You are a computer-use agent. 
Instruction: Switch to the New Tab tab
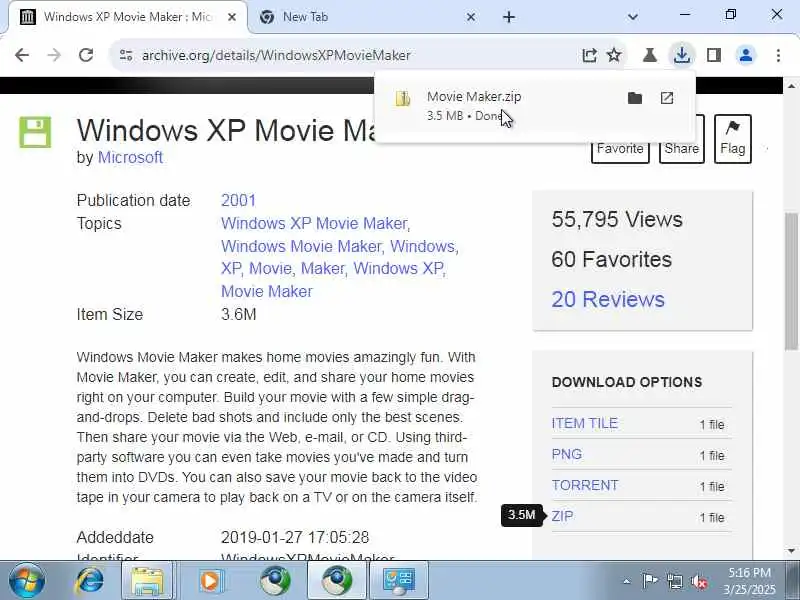pyautogui.click(x=367, y=17)
